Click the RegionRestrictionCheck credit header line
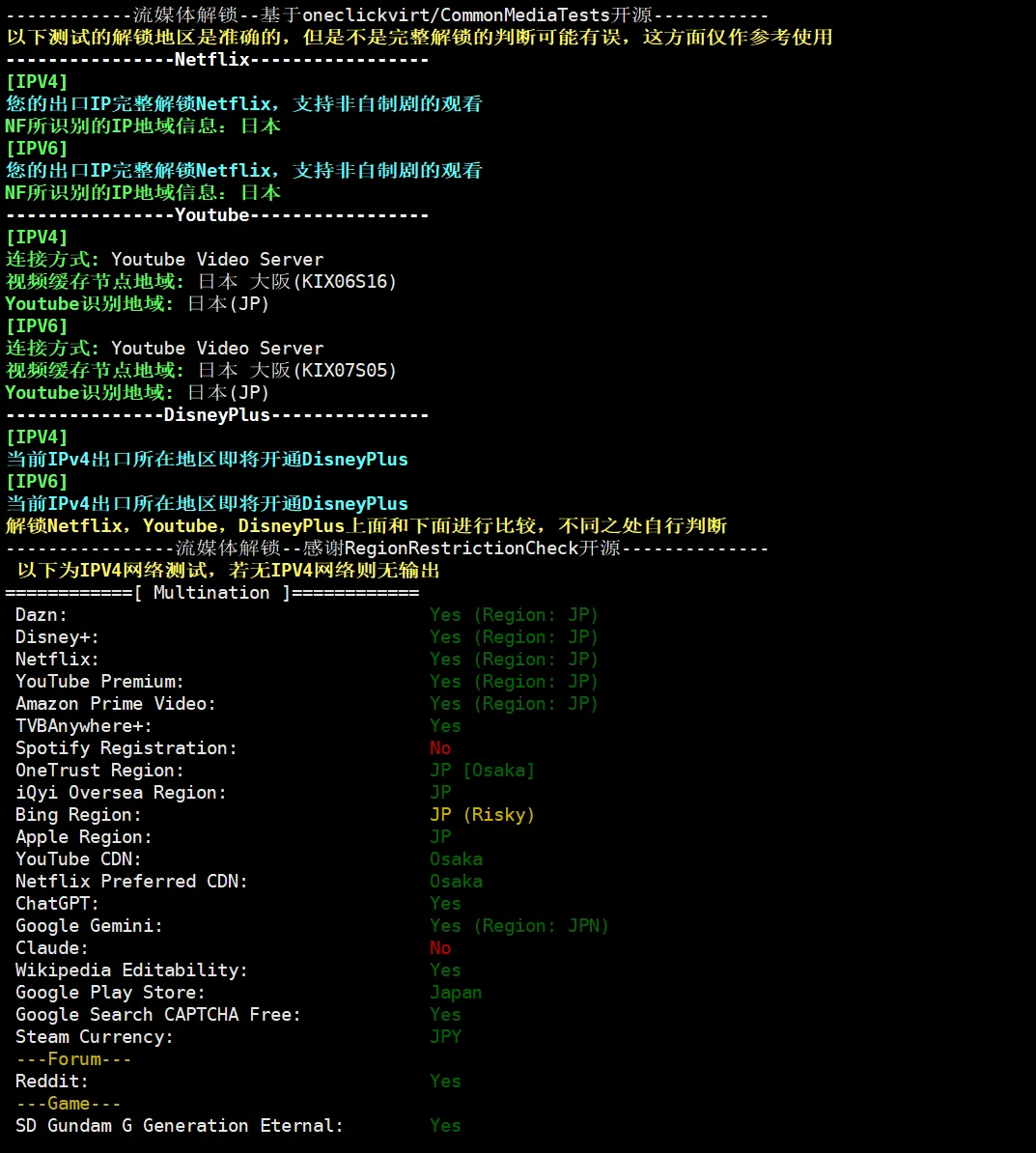Viewport: 1036px width, 1153px height. pyautogui.click(x=387, y=548)
